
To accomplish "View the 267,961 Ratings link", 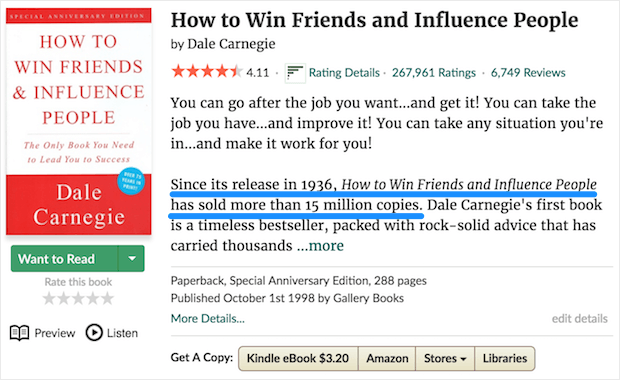I will pos(434,73).
